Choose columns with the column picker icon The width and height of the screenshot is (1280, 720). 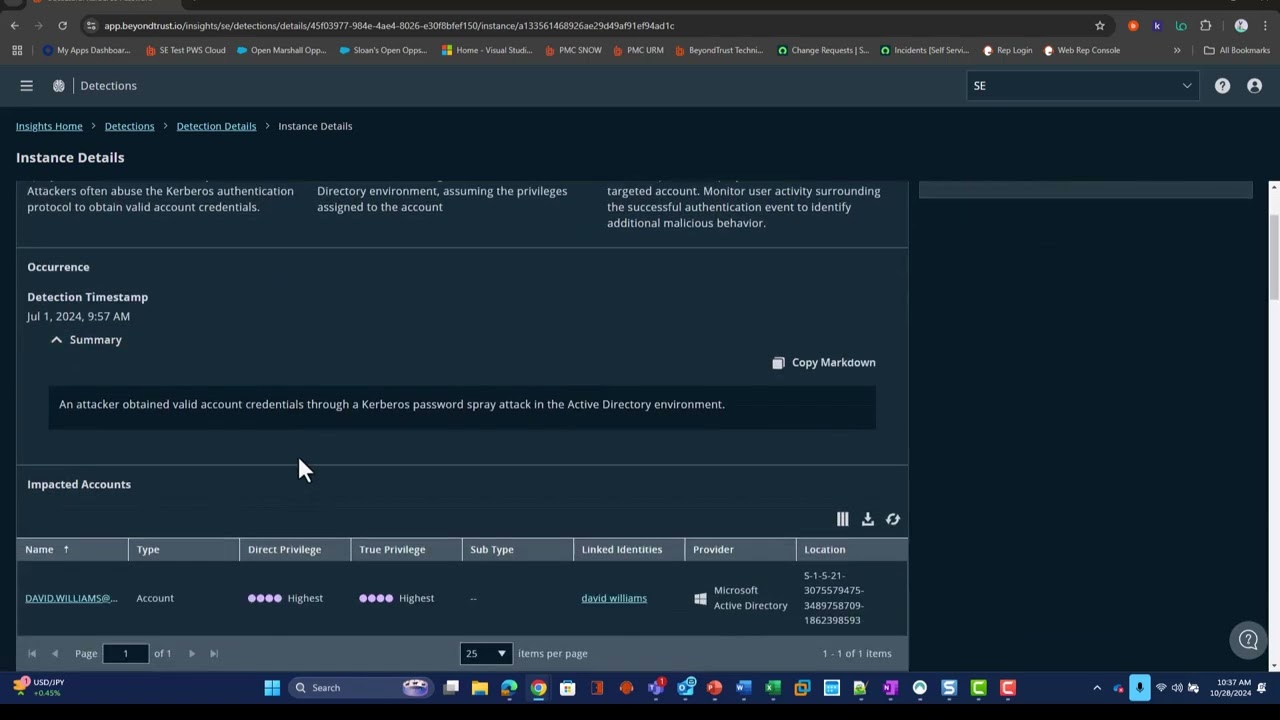click(x=842, y=519)
